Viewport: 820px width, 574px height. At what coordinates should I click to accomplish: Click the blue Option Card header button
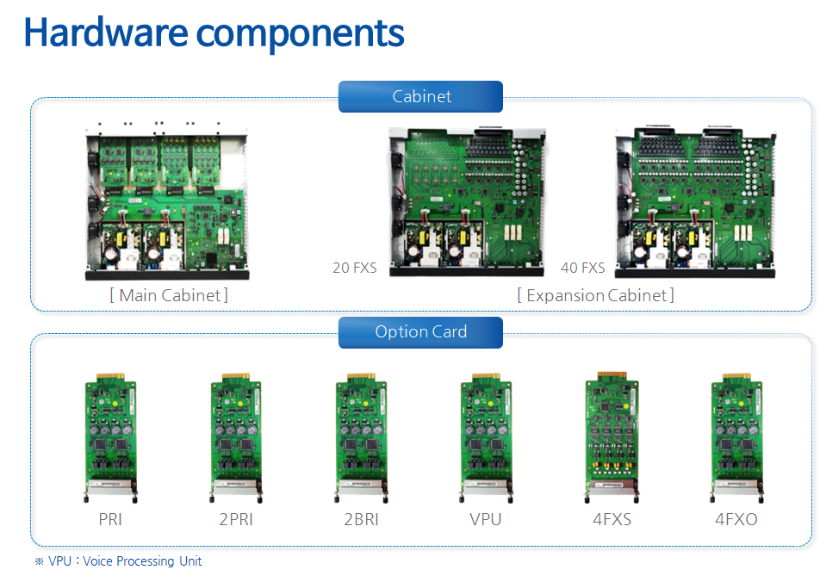[x=420, y=332]
